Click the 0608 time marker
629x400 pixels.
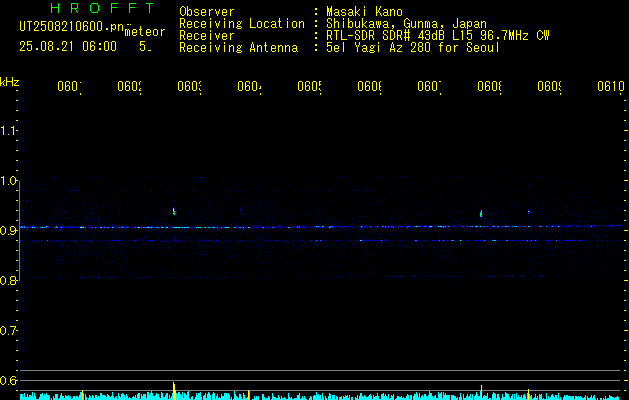click(489, 86)
